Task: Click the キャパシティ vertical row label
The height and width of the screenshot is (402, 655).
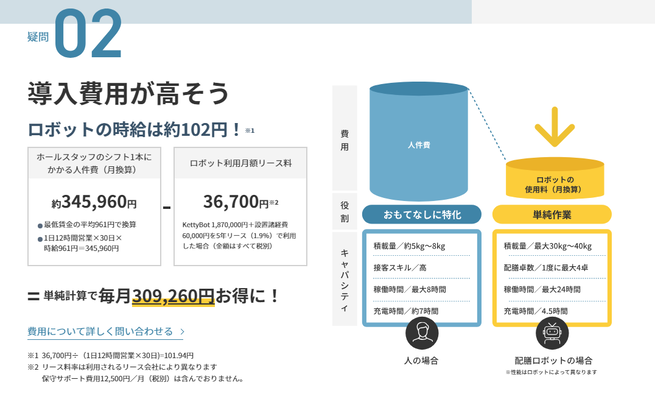Action: point(344,280)
